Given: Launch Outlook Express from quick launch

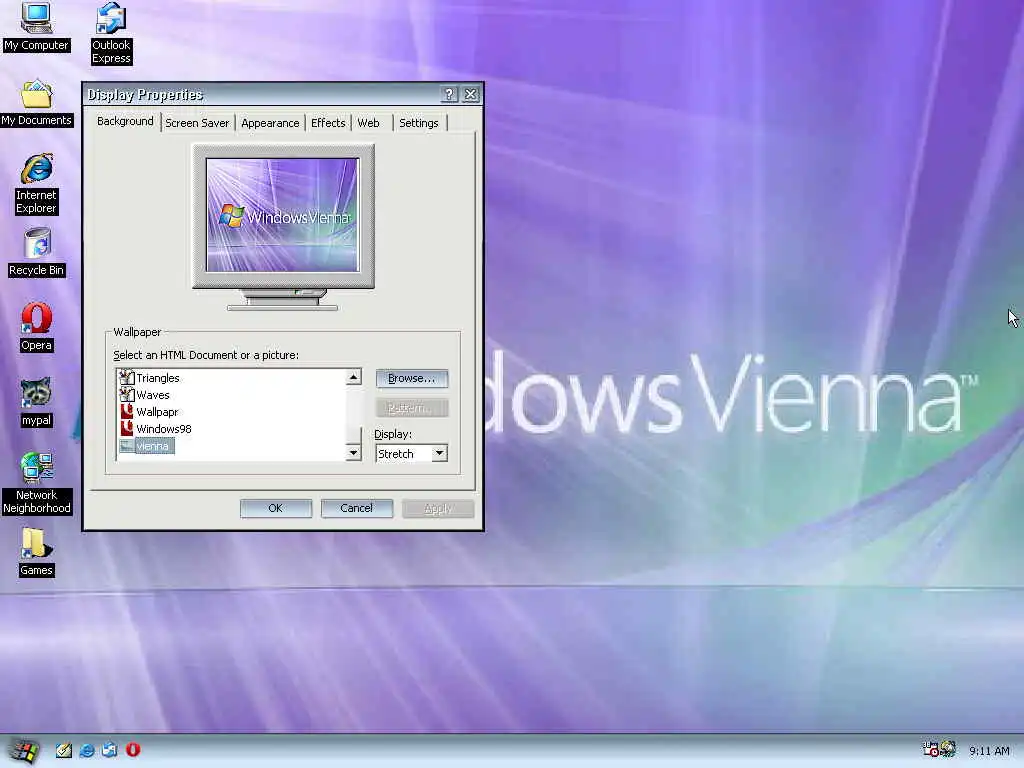Looking at the screenshot, I should [x=109, y=750].
